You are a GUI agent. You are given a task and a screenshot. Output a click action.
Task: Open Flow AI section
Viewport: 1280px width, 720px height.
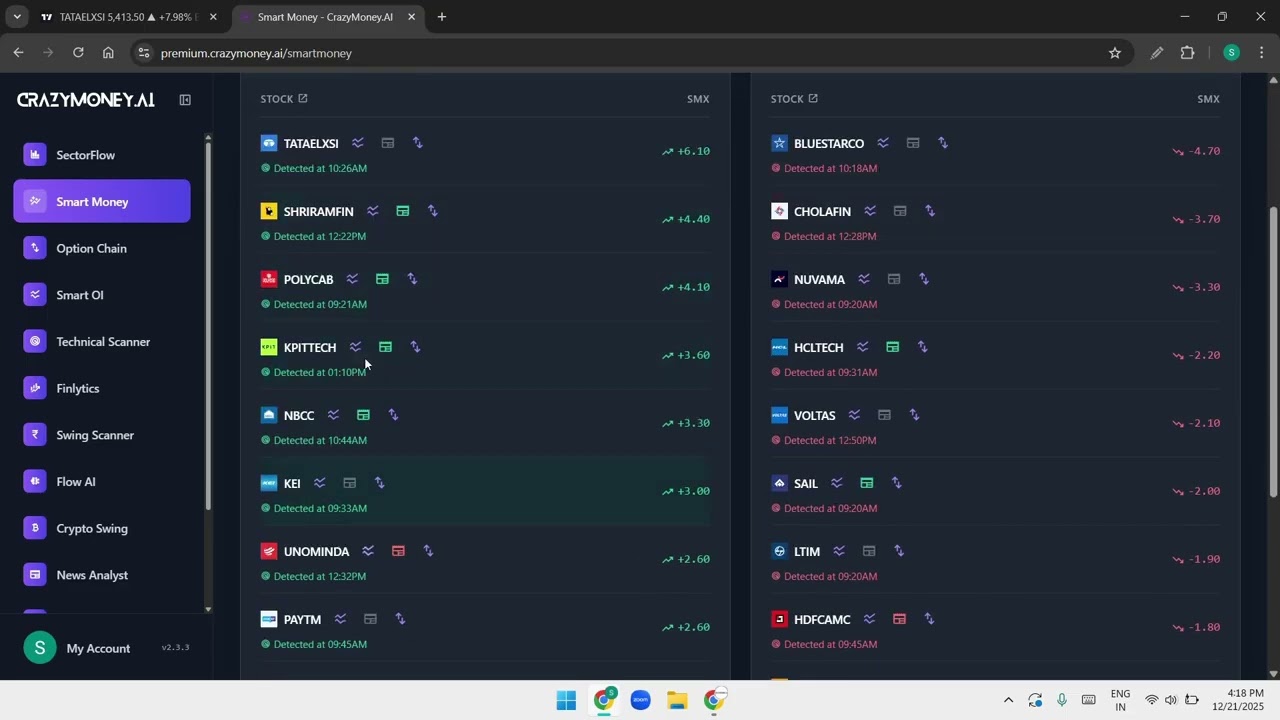pos(101,481)
